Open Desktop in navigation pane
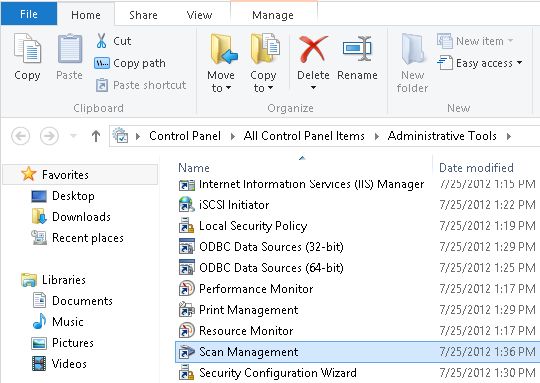This screenshot has height=383, width=540. point(73,196)
